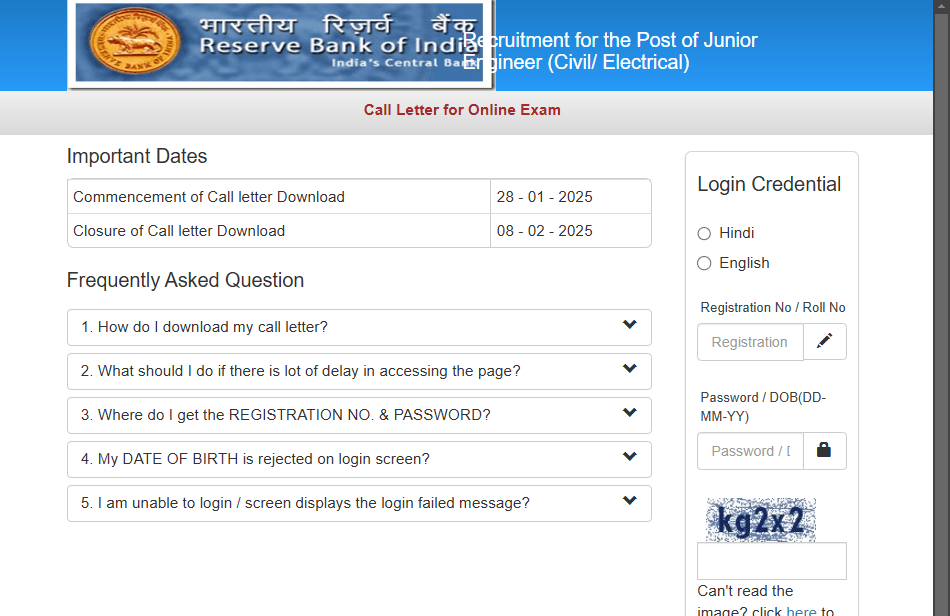Click the kg2x2 captcha image
950x616 pixels.
pyautogui.click(x=761, y=520)
